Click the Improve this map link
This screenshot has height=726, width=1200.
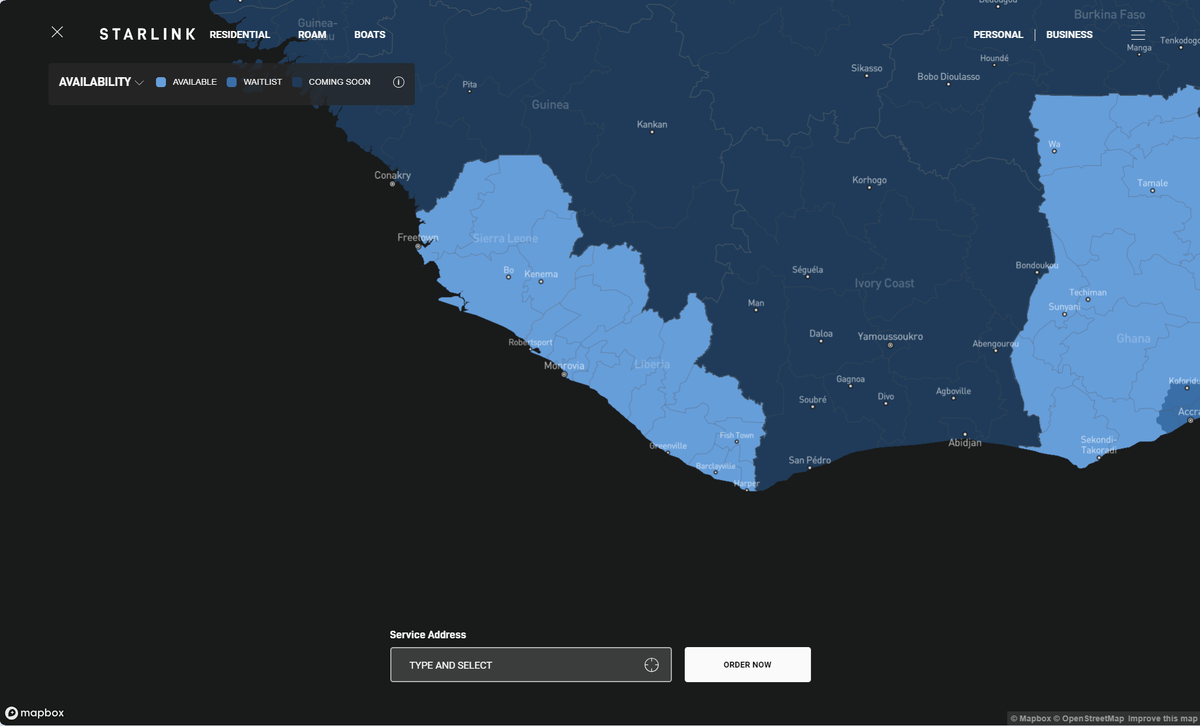(1162, 718)
